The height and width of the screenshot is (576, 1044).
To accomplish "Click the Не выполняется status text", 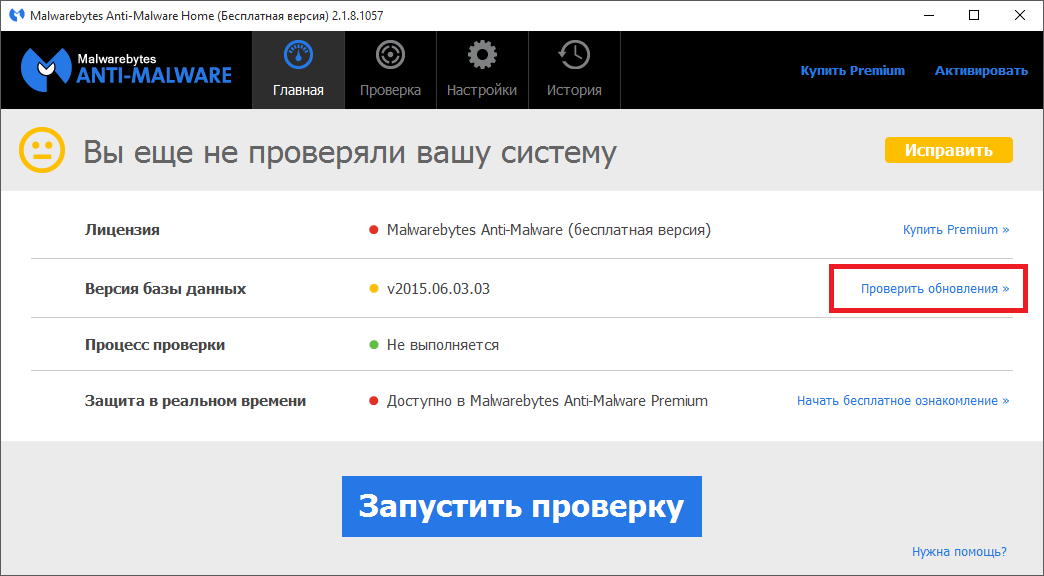I will (x=443, y=345).
